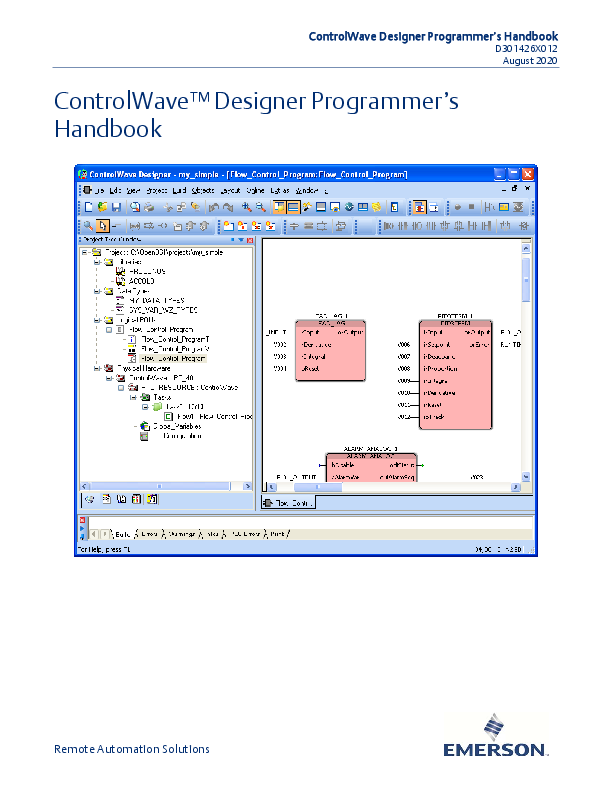
Task: Click Emerson logo at page bottom
Action: (x=495, y=735)
